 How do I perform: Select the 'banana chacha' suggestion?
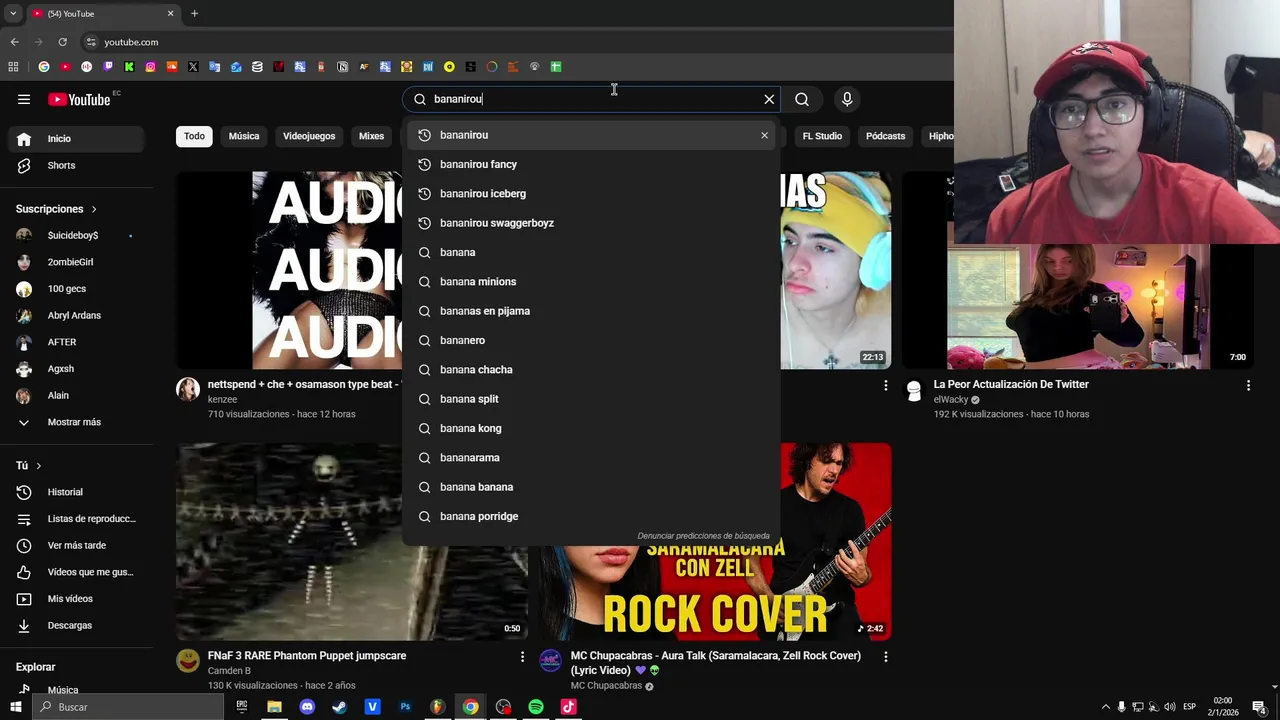590,369
